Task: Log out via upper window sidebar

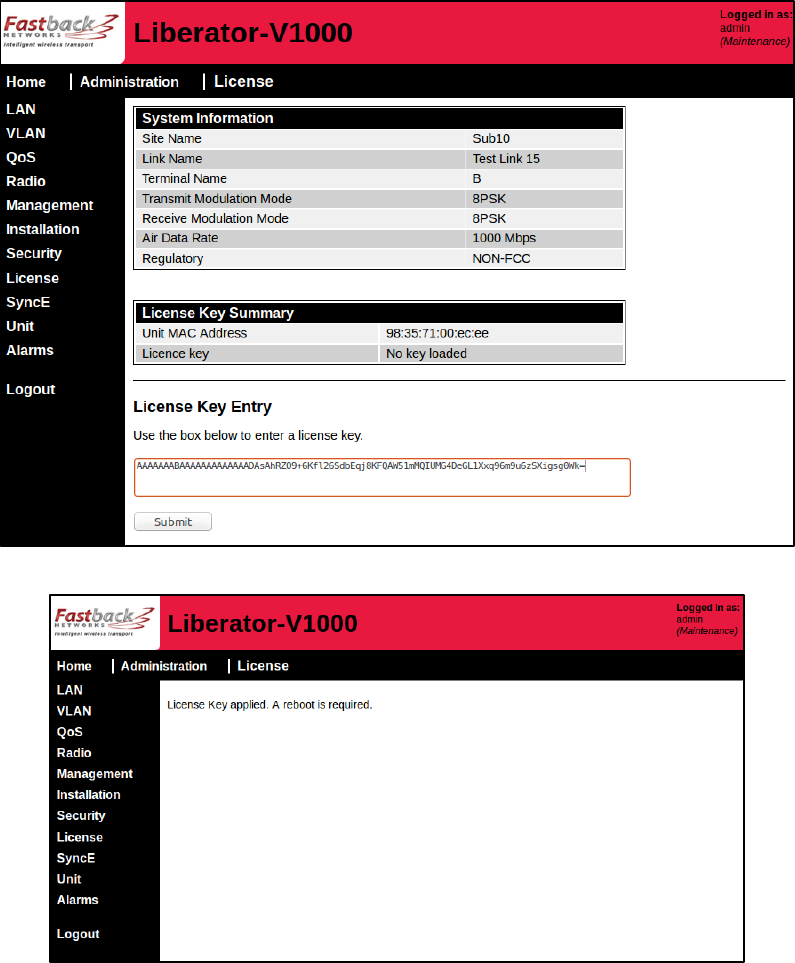Action: coord(31,389)
